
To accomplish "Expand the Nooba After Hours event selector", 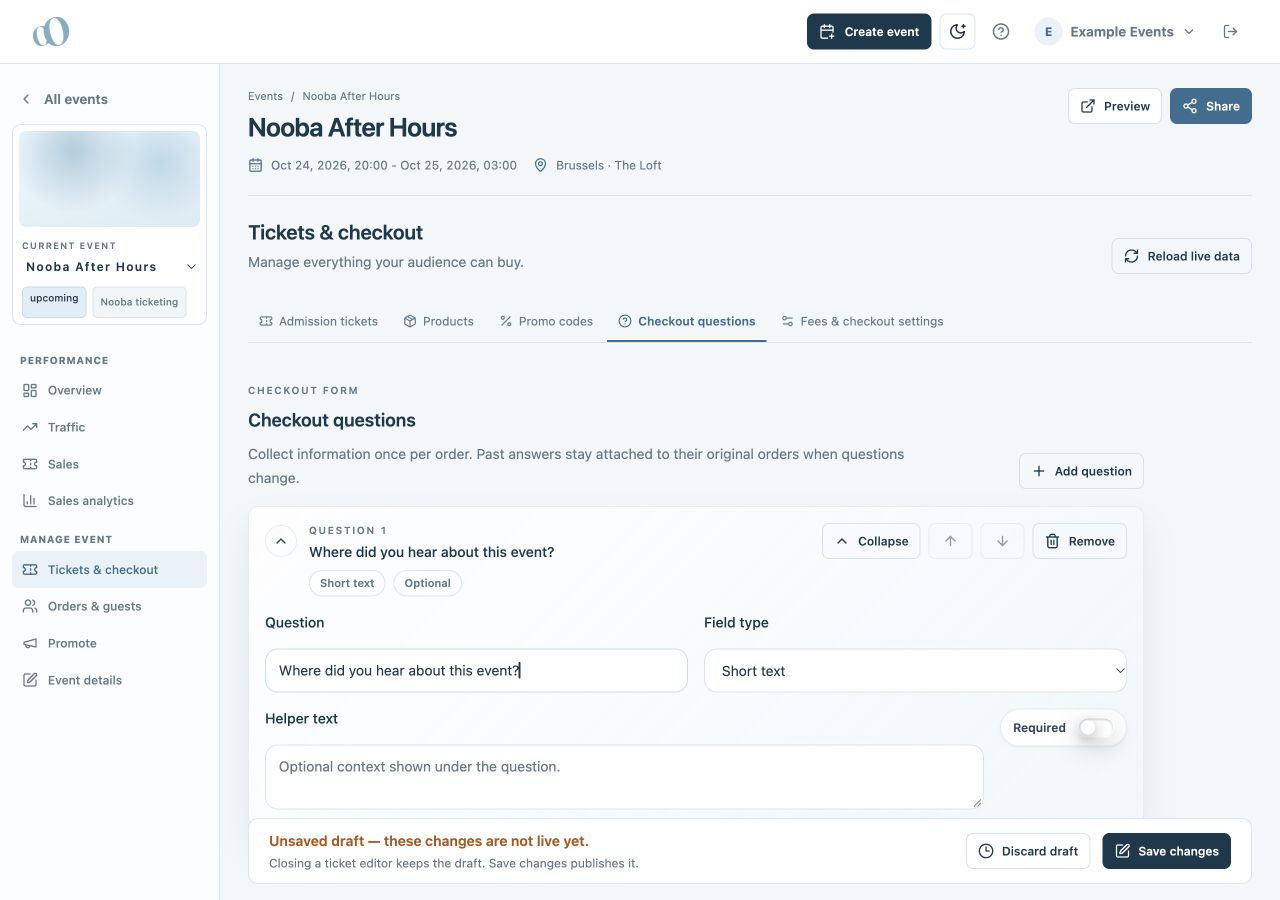I will [110, 267].
